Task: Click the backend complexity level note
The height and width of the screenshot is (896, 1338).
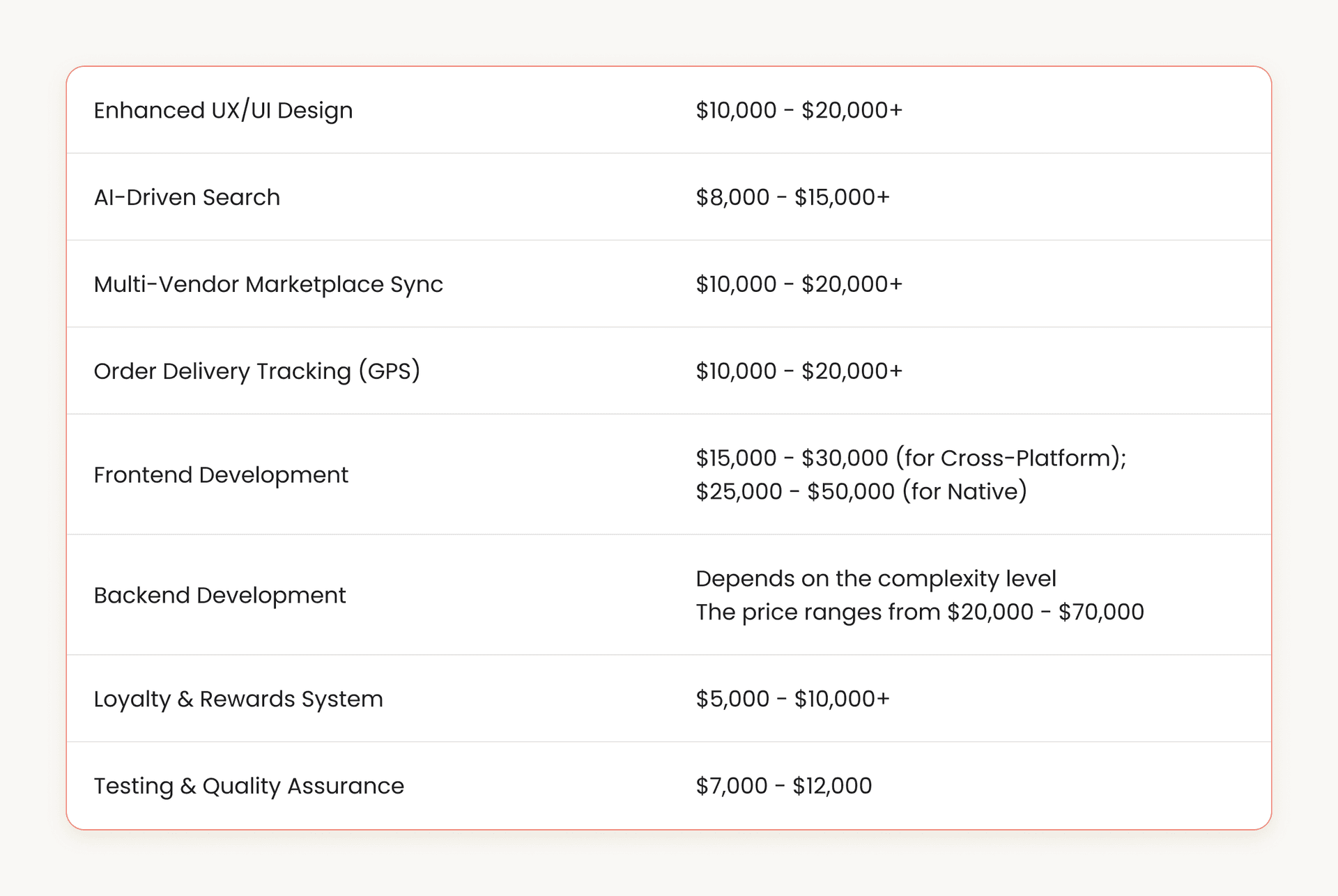Action: coord(876,578)
